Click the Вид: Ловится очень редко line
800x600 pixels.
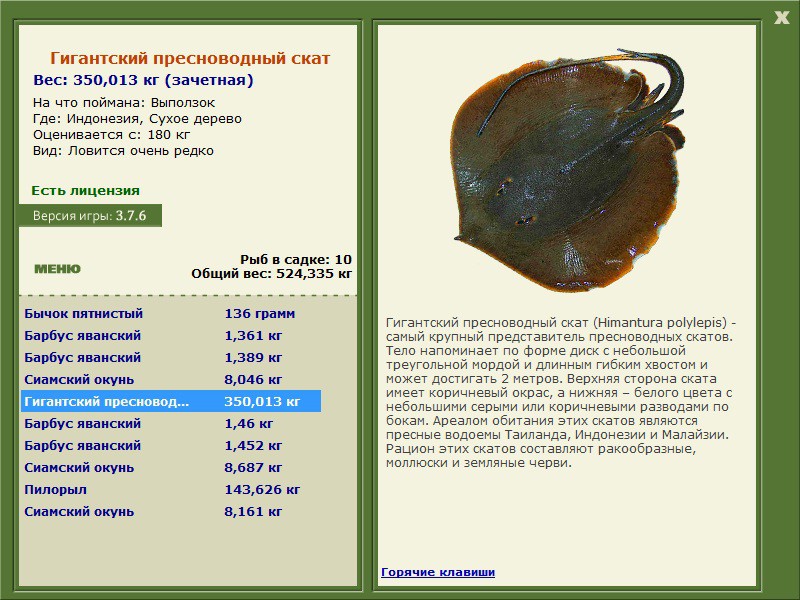pos(123,151)
